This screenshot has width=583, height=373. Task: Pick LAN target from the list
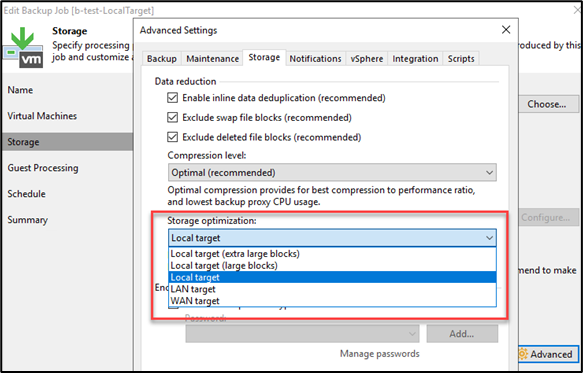coord(332,289)
